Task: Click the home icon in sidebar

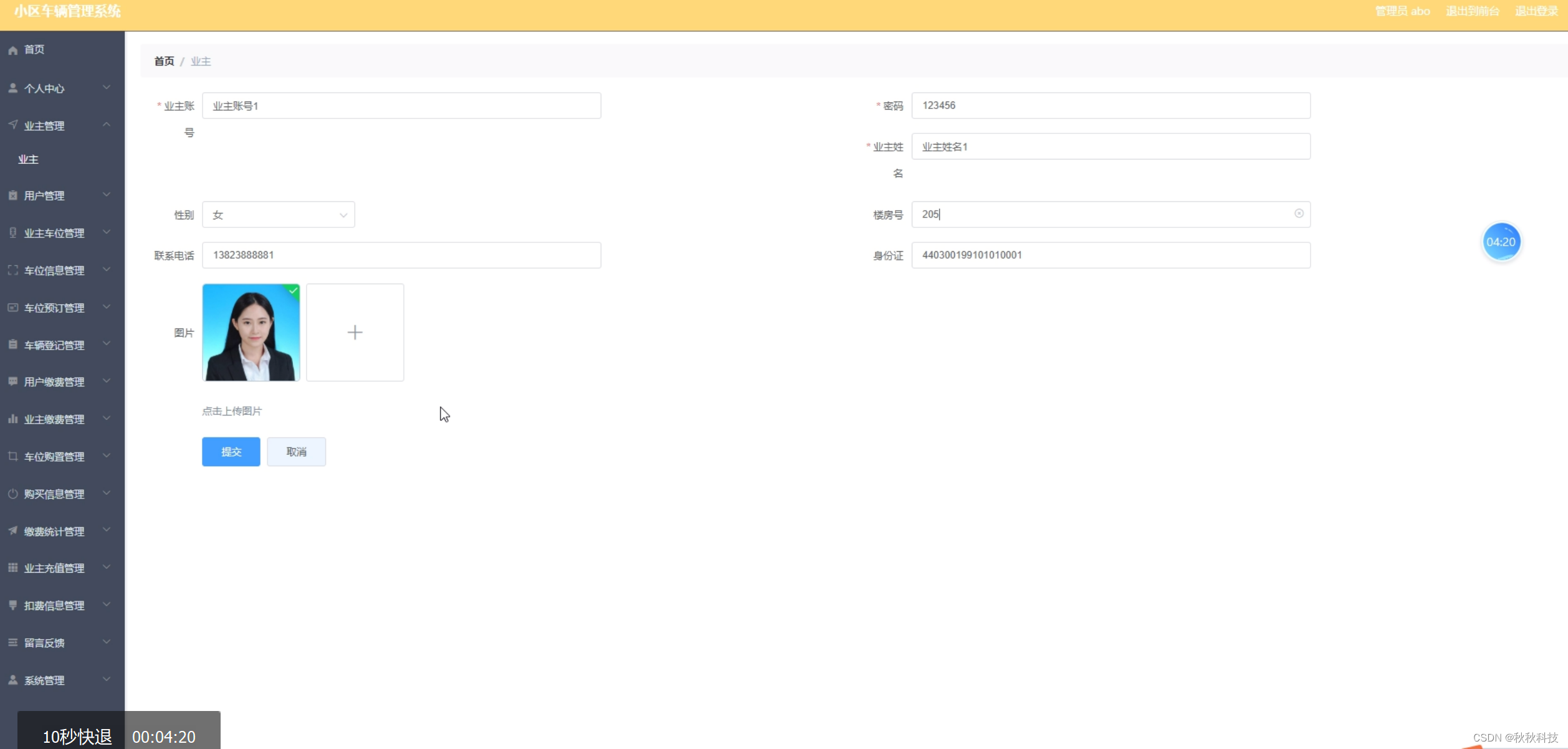Action: point(12,50)
